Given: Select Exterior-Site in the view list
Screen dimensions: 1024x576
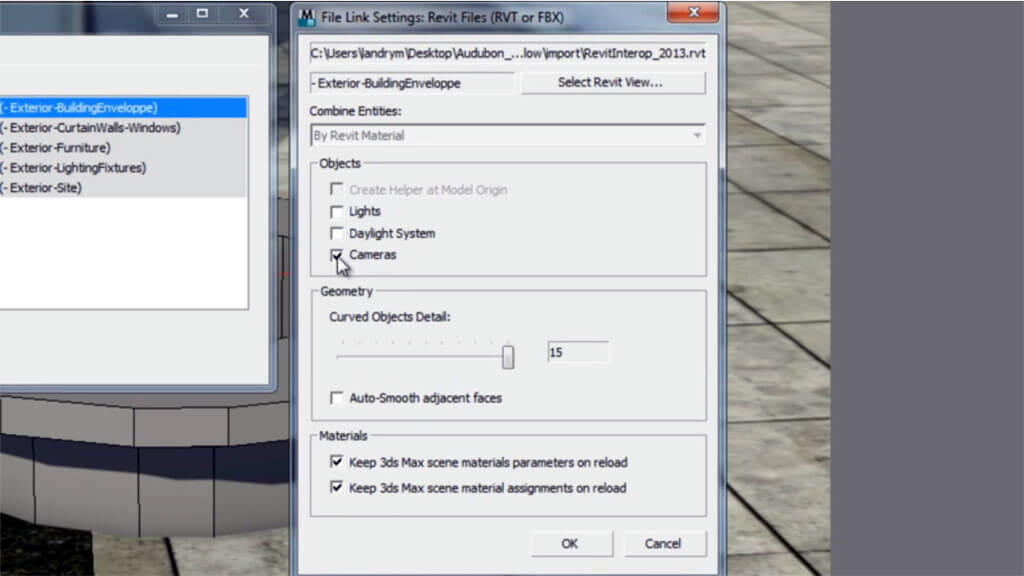Looking at the screenshot, I should point(123,188).
